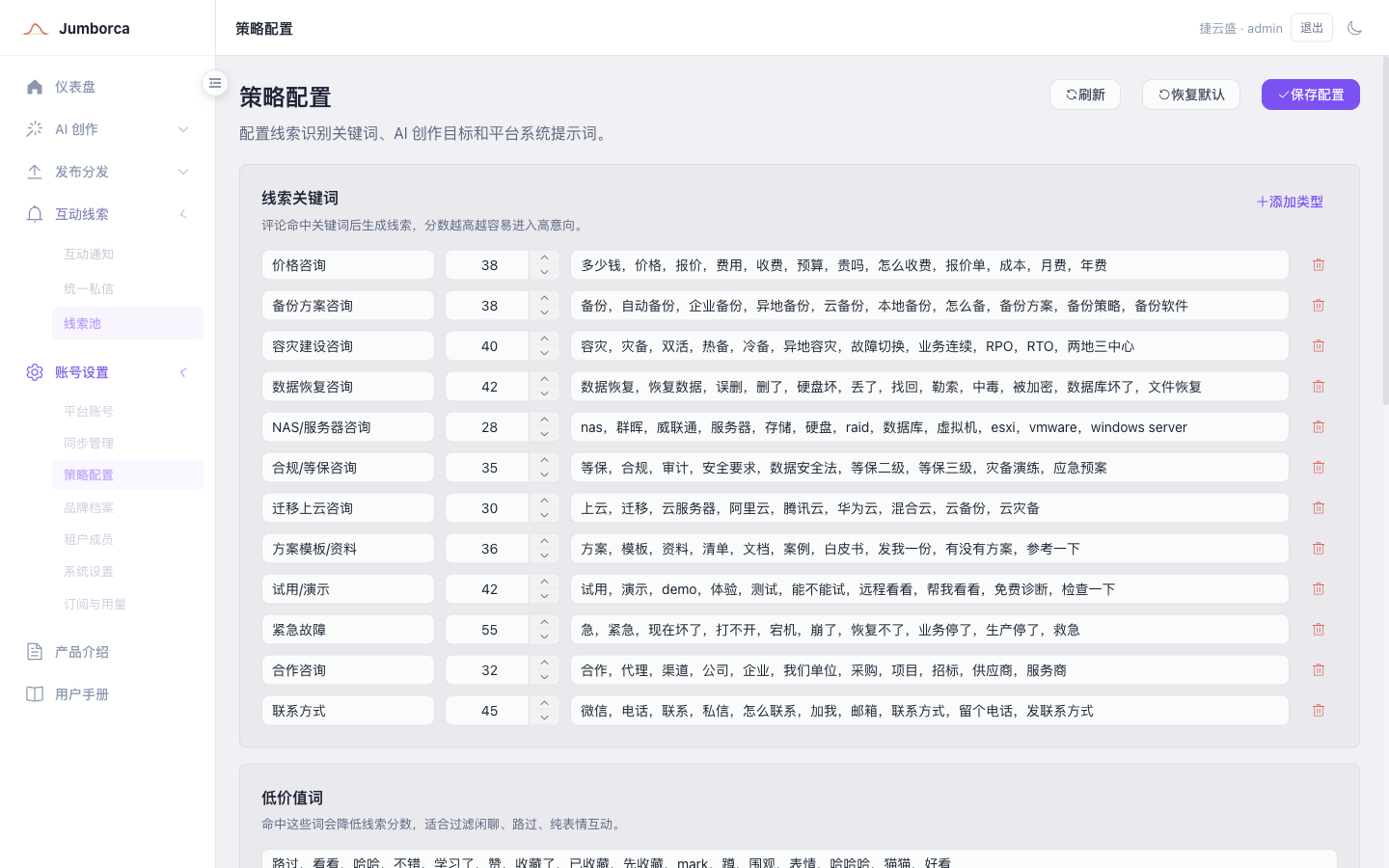This screenshot has height=868, width=1389.
Task: Collapse the 账号设置 menu
Action: tap(108, 372)
